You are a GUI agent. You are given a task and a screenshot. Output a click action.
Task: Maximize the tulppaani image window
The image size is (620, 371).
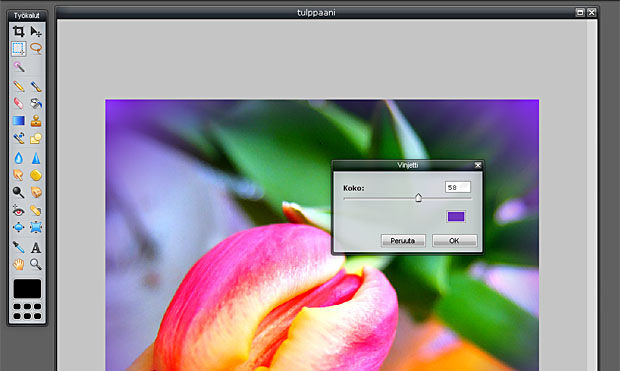(580, 12)
